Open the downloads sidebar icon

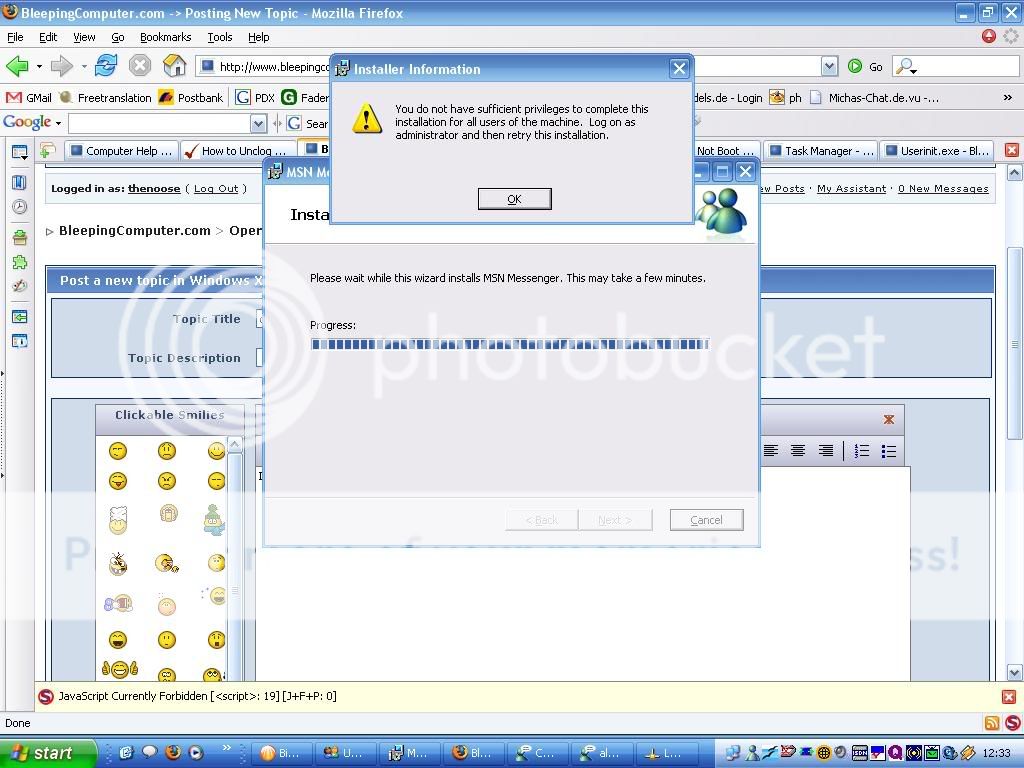20,238
